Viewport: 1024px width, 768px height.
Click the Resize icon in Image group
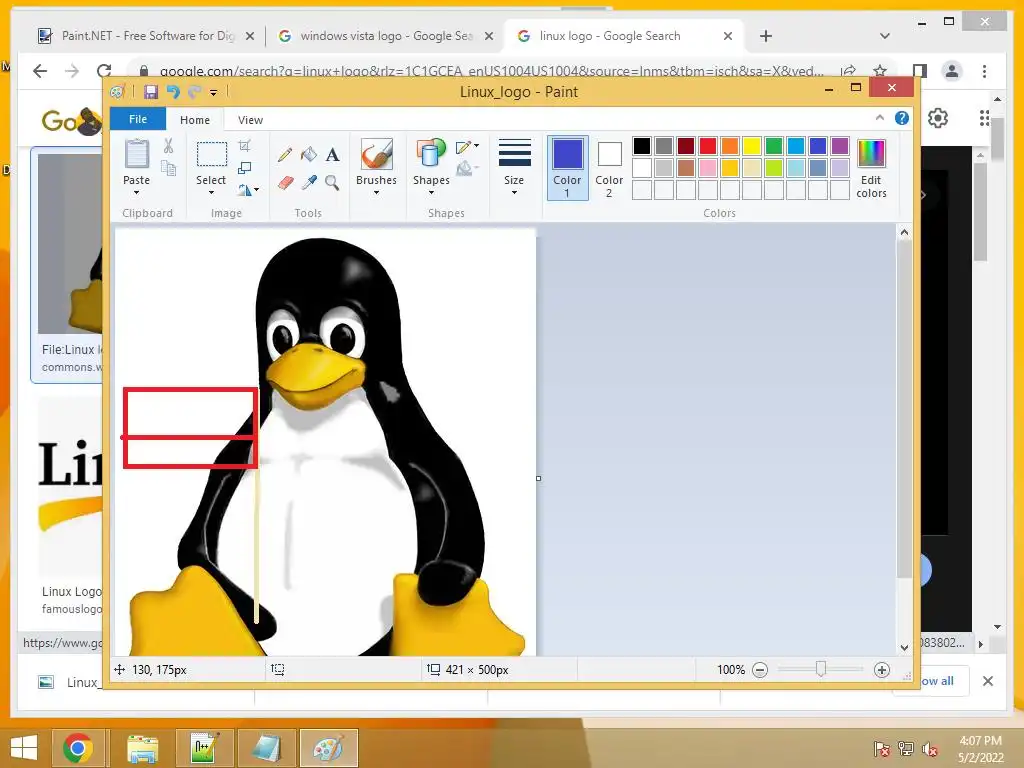245,168
